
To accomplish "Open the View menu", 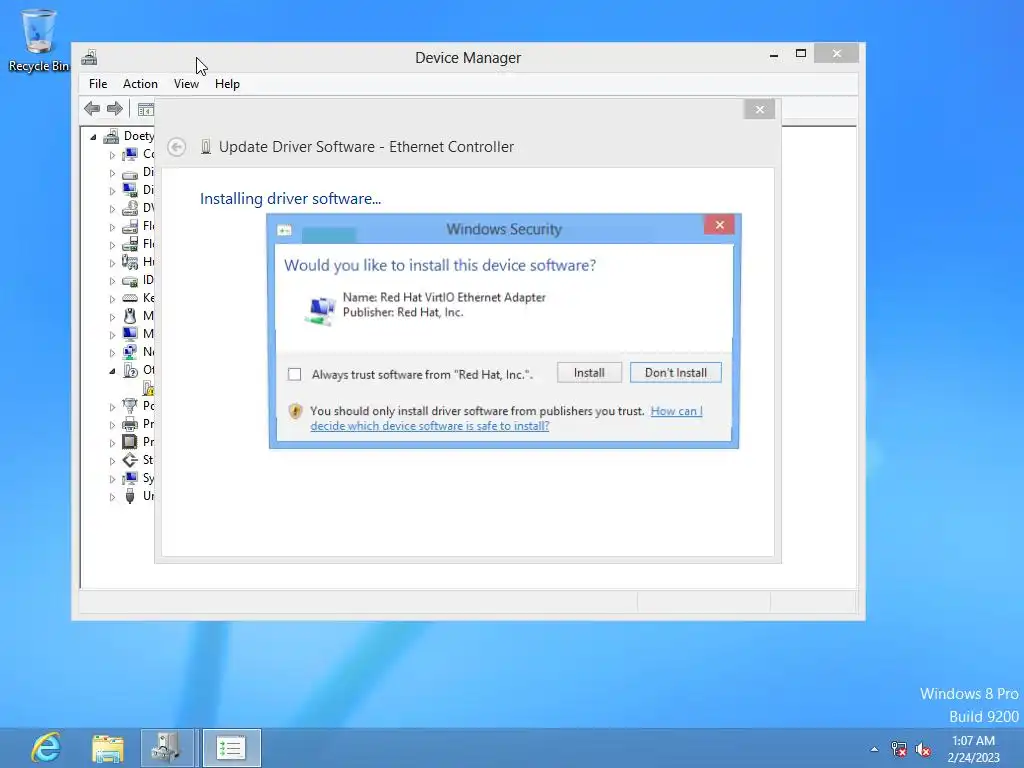I will coord(186,84).
